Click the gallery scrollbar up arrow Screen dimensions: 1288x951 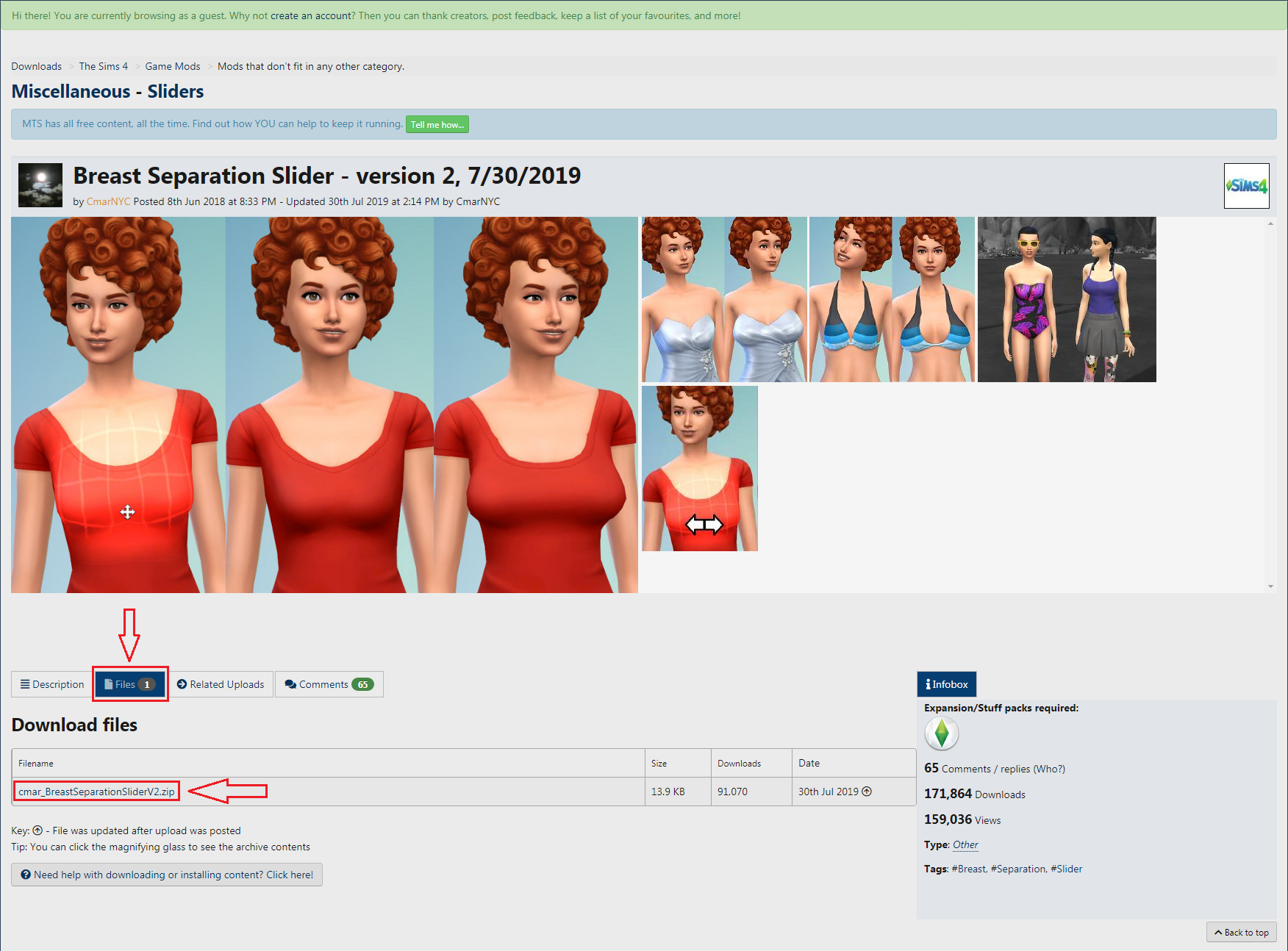pos(1270,223)
